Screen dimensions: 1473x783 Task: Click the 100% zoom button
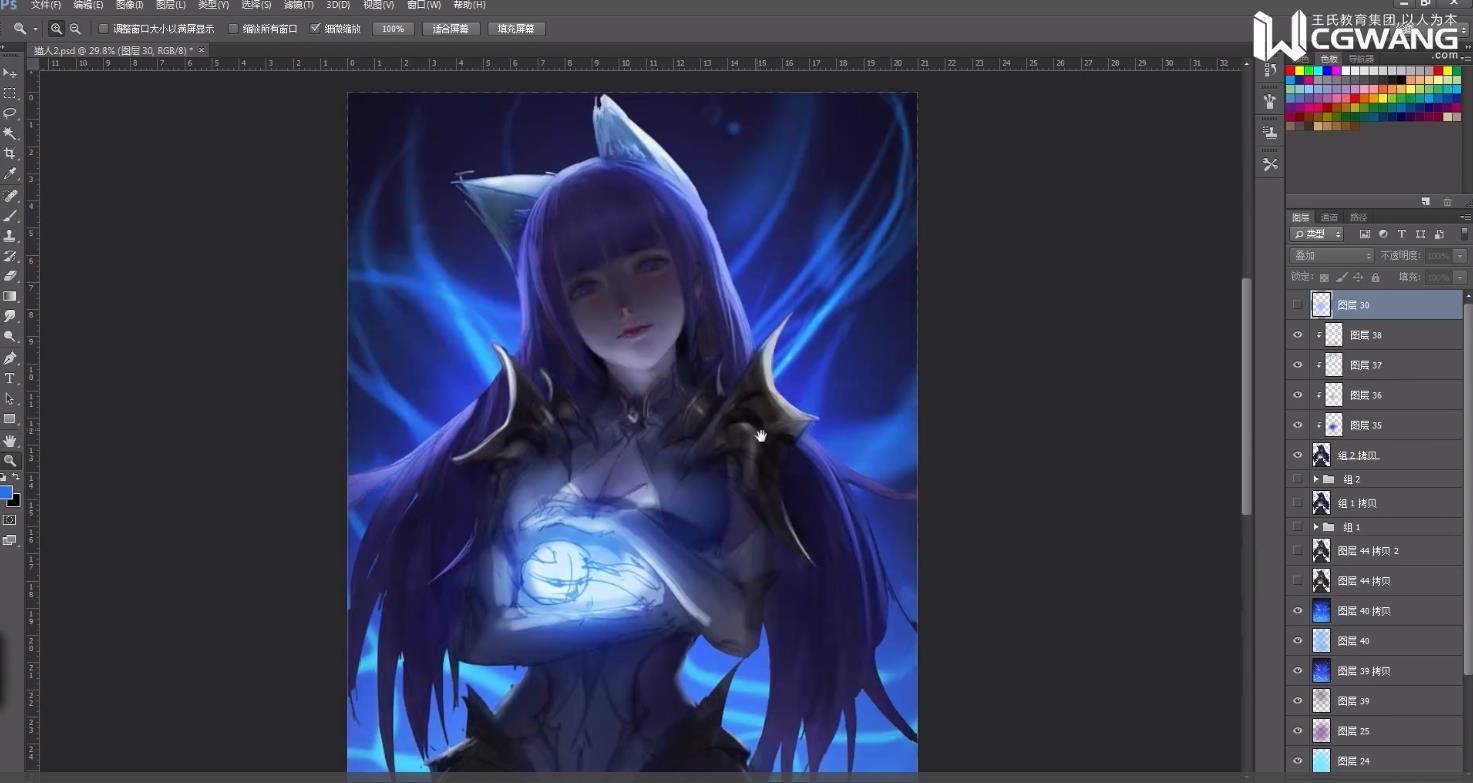pos(393,29)
